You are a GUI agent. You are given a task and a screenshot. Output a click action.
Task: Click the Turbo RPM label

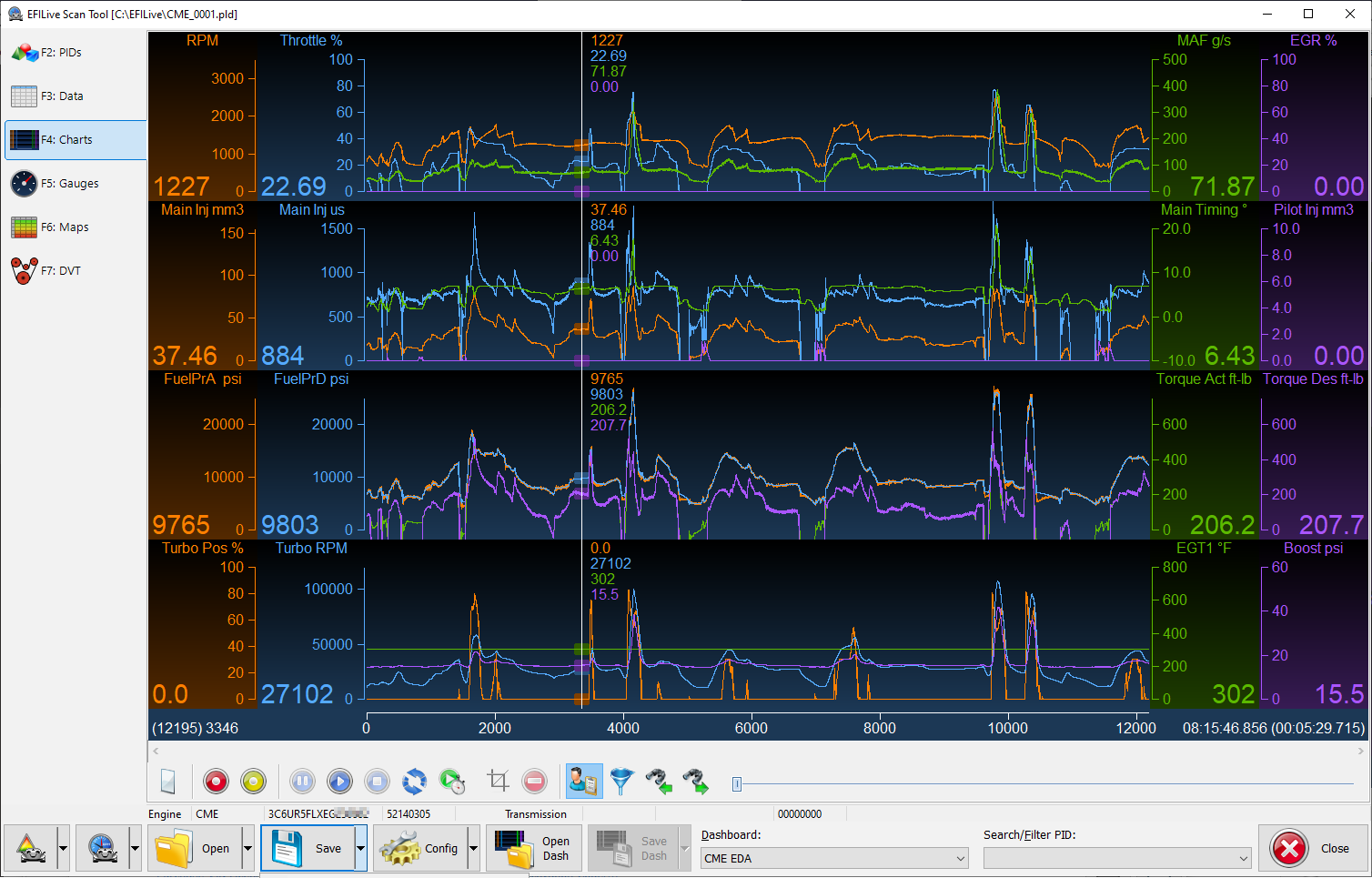point(311,549)
